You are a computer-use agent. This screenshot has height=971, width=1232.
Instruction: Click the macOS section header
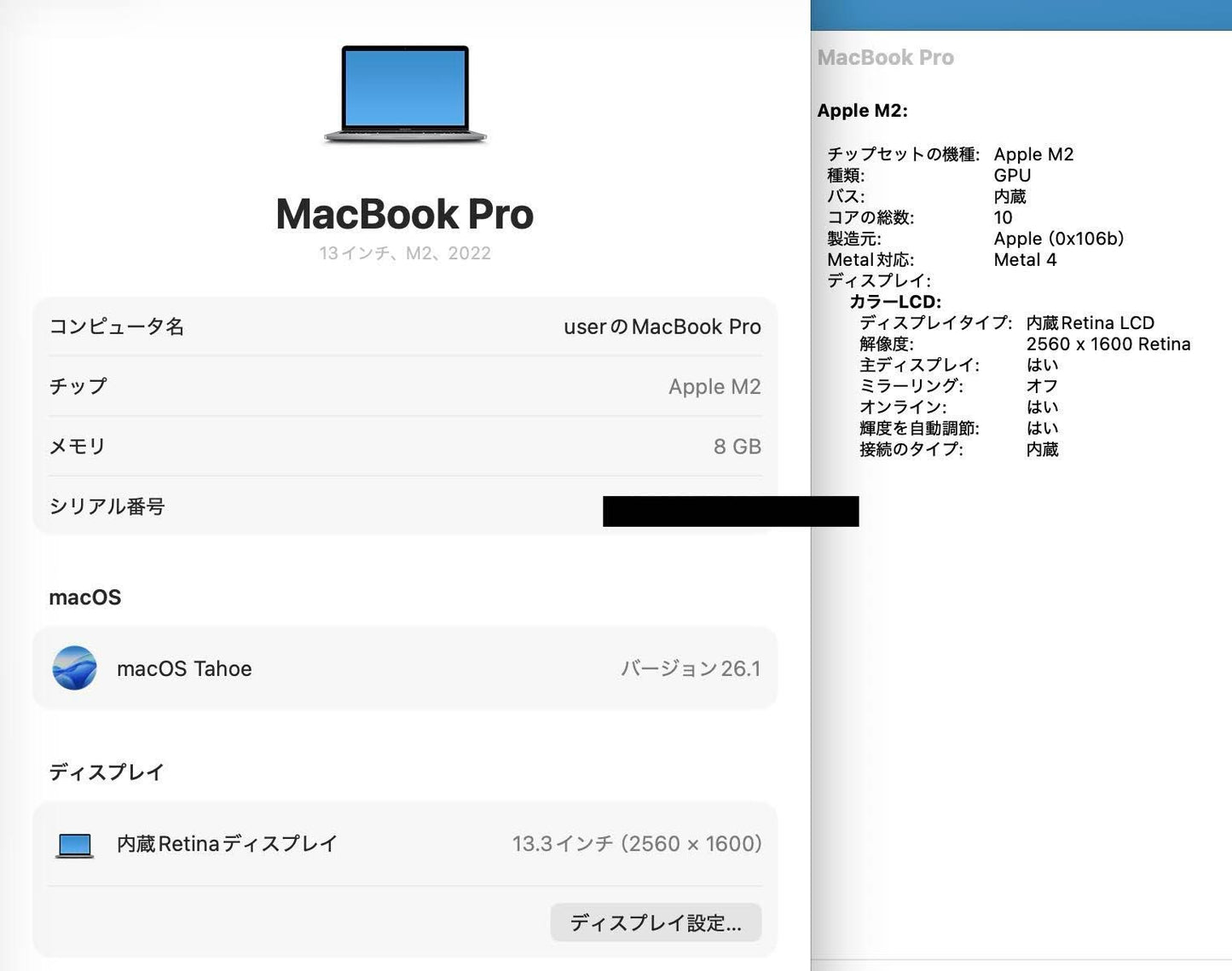pos(84,597)
